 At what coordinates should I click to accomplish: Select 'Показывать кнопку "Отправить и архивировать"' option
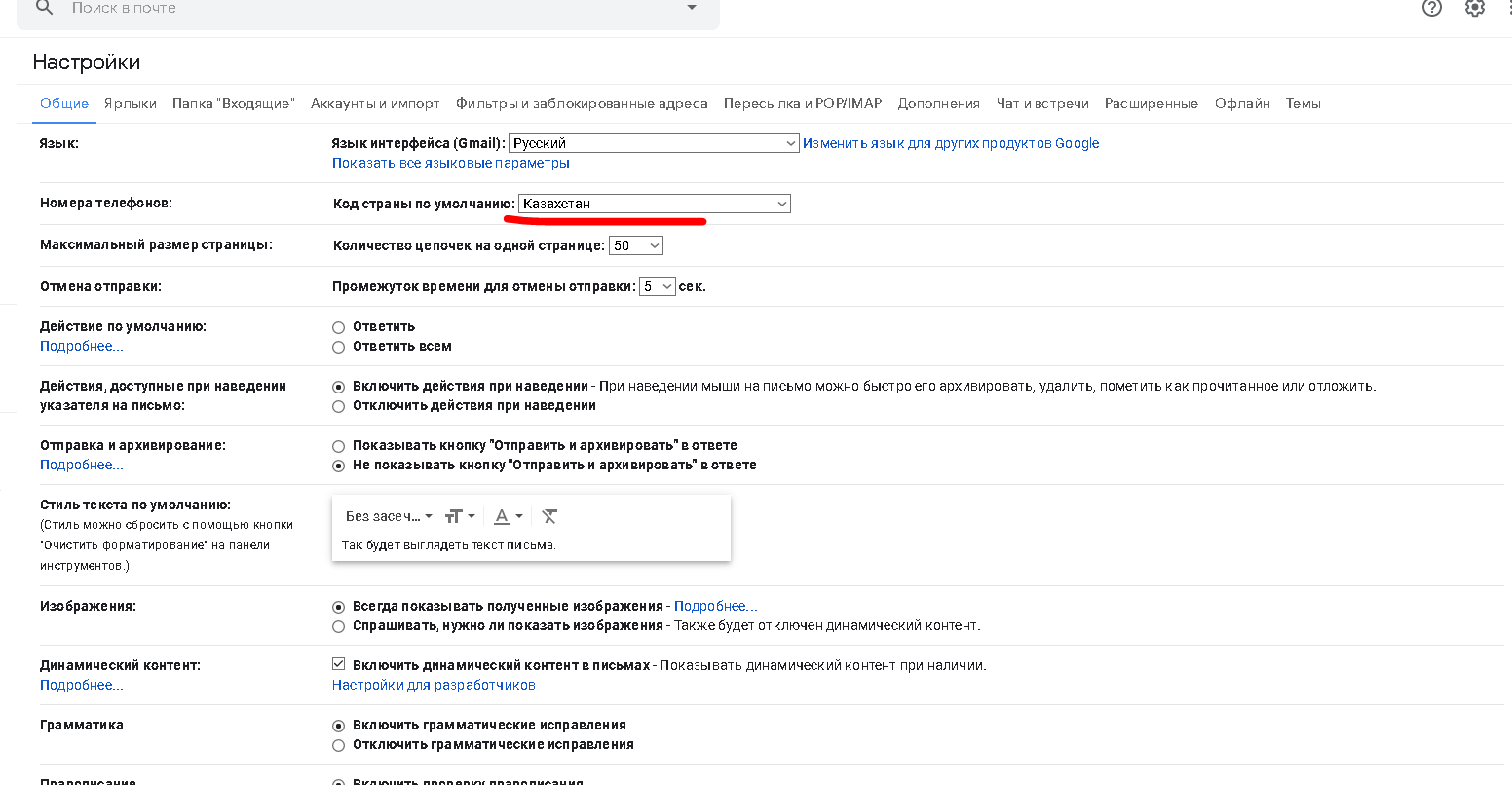point(339,446)
